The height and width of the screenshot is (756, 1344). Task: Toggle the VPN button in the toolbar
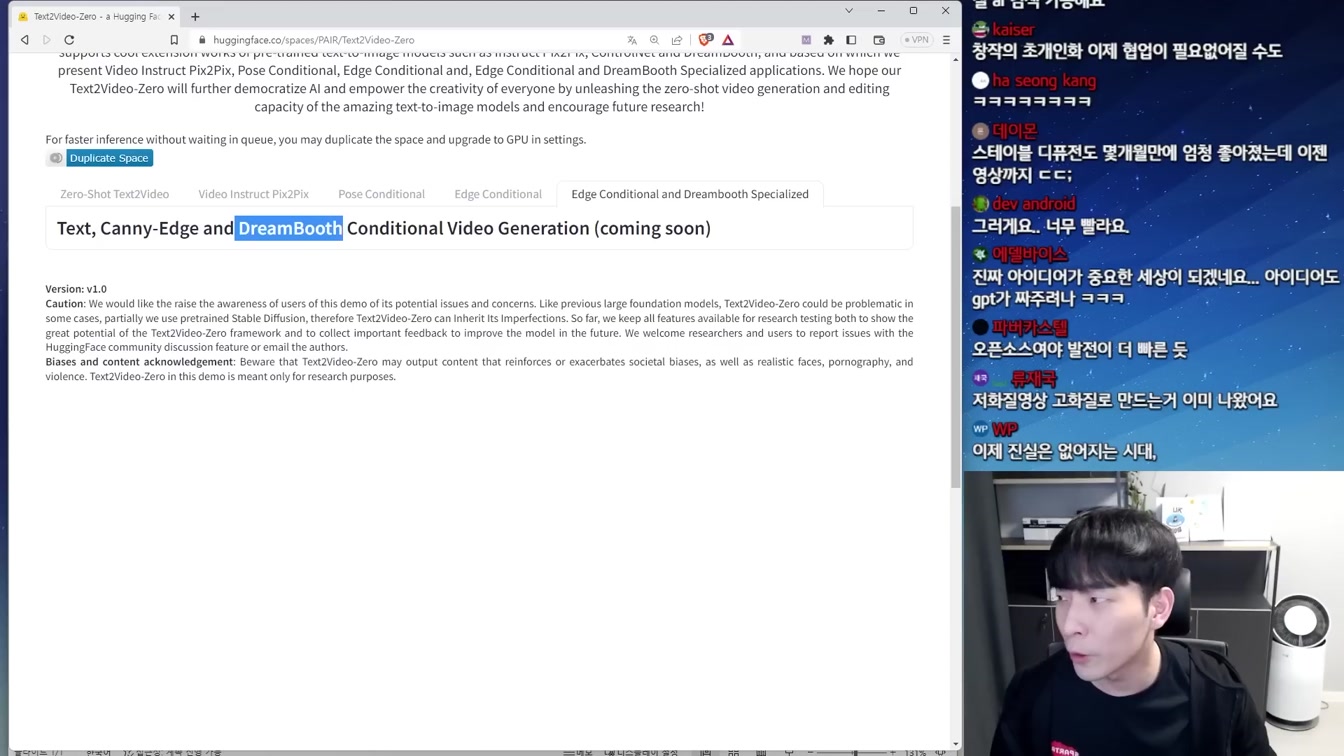pos(916,40)
